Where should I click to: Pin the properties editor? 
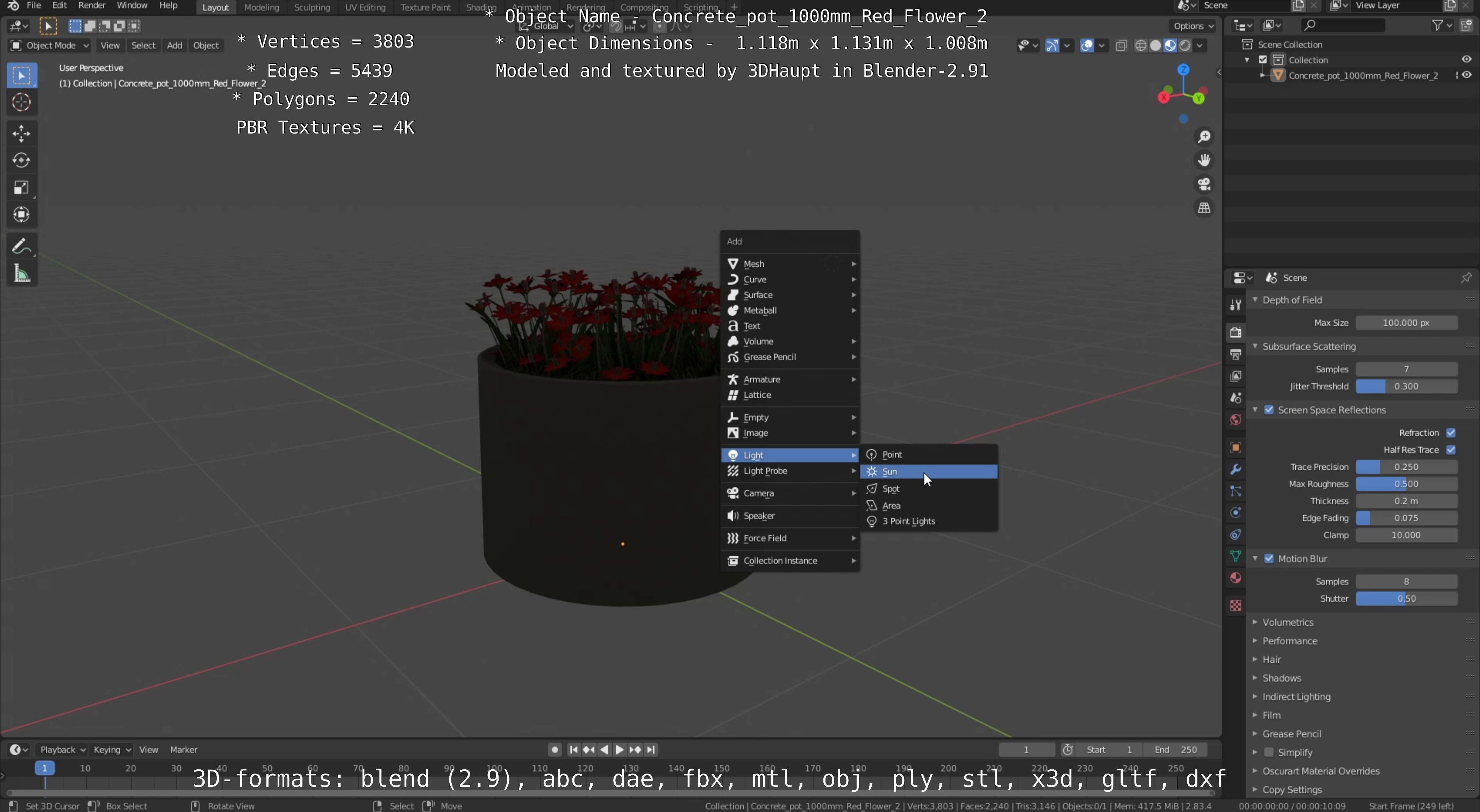tap(1466, 278)
